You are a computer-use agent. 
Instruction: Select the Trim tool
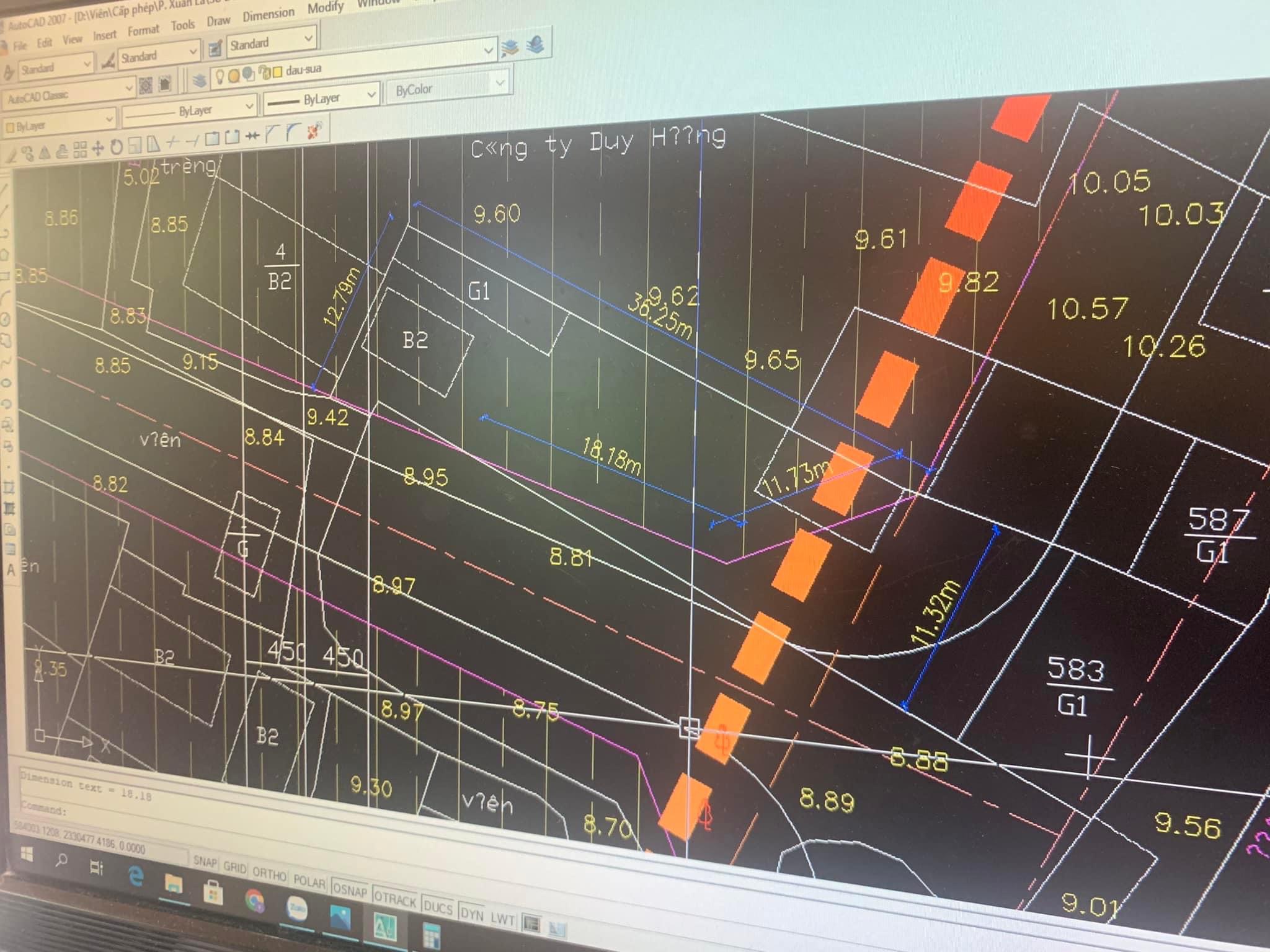pos(173,141)
